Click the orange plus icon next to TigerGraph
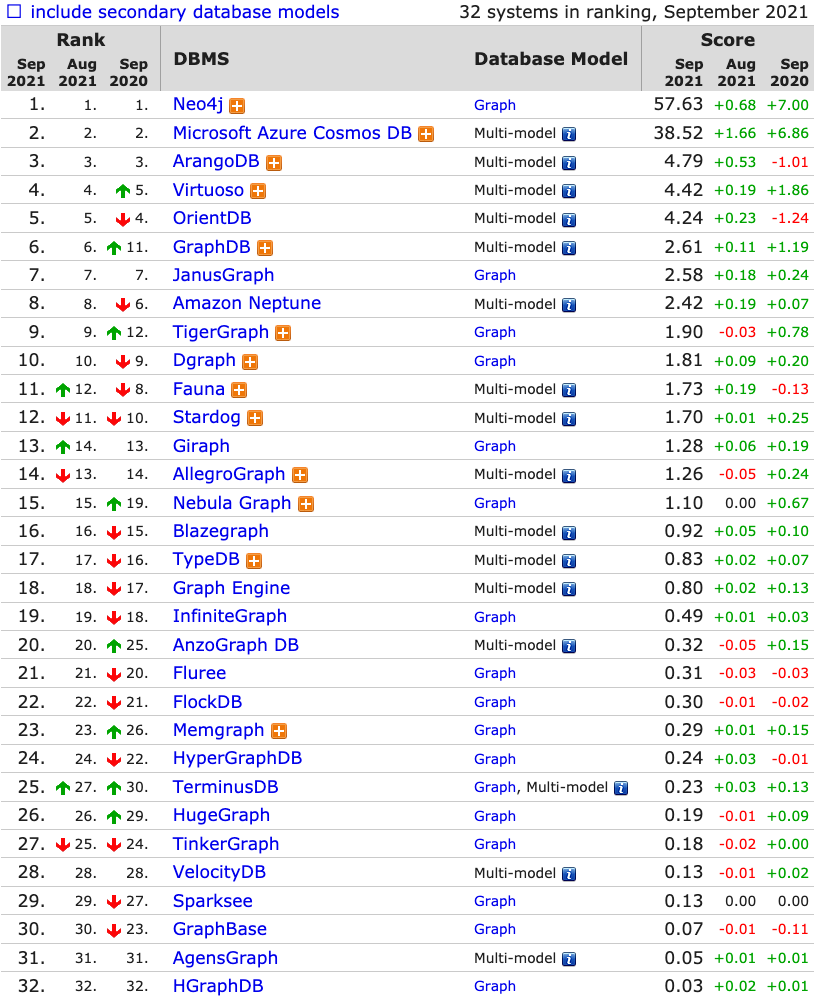The height and width of the screenshot is (998, 815). coord(283,334)
